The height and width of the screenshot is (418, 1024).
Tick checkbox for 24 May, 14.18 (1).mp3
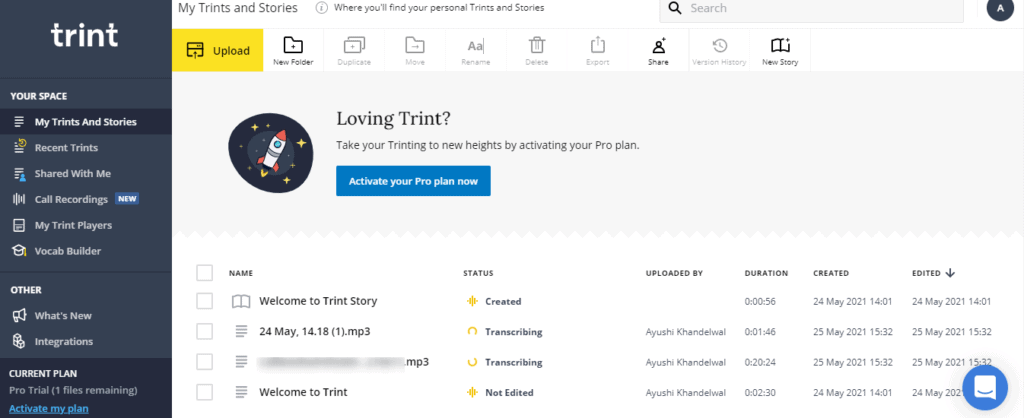coord(204,331)
